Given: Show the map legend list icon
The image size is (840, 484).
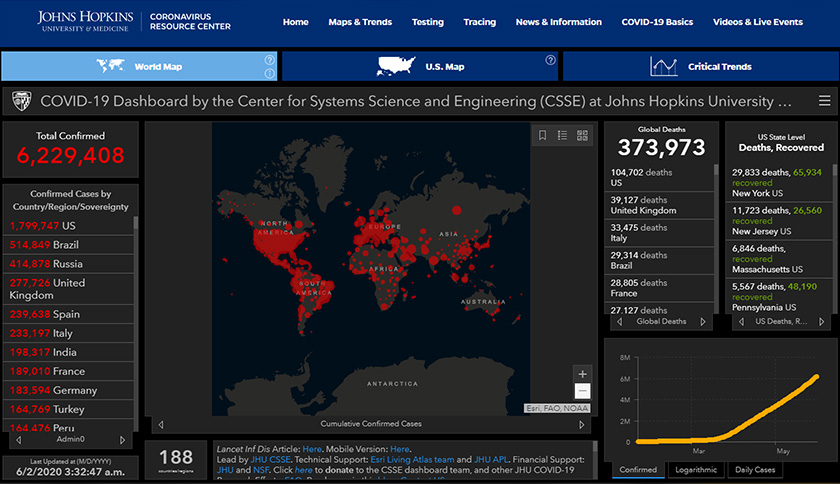Looking at the screenshot, I should (x=562, y=135).
